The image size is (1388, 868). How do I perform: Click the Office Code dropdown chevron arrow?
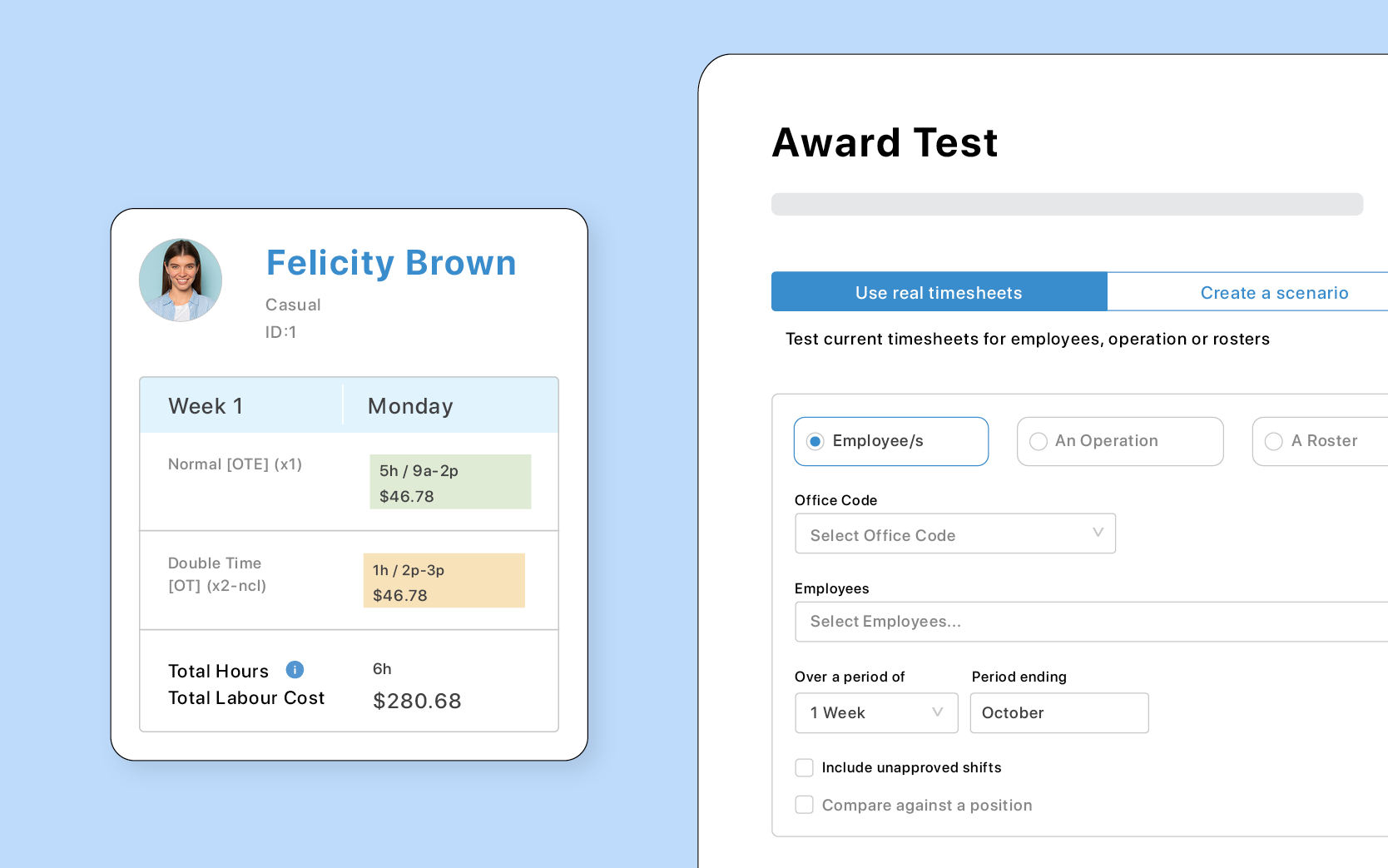pyautogui.click(x=1098, y=533)
